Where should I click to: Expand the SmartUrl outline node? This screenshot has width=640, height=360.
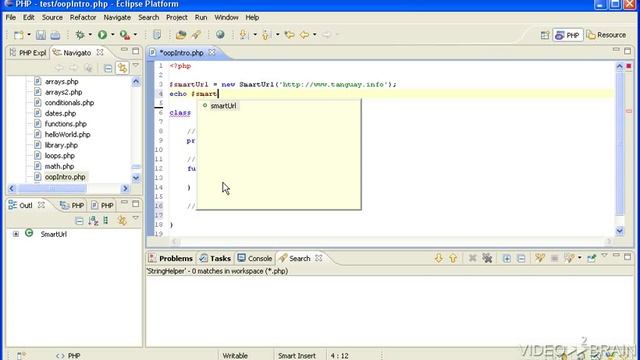16,234
